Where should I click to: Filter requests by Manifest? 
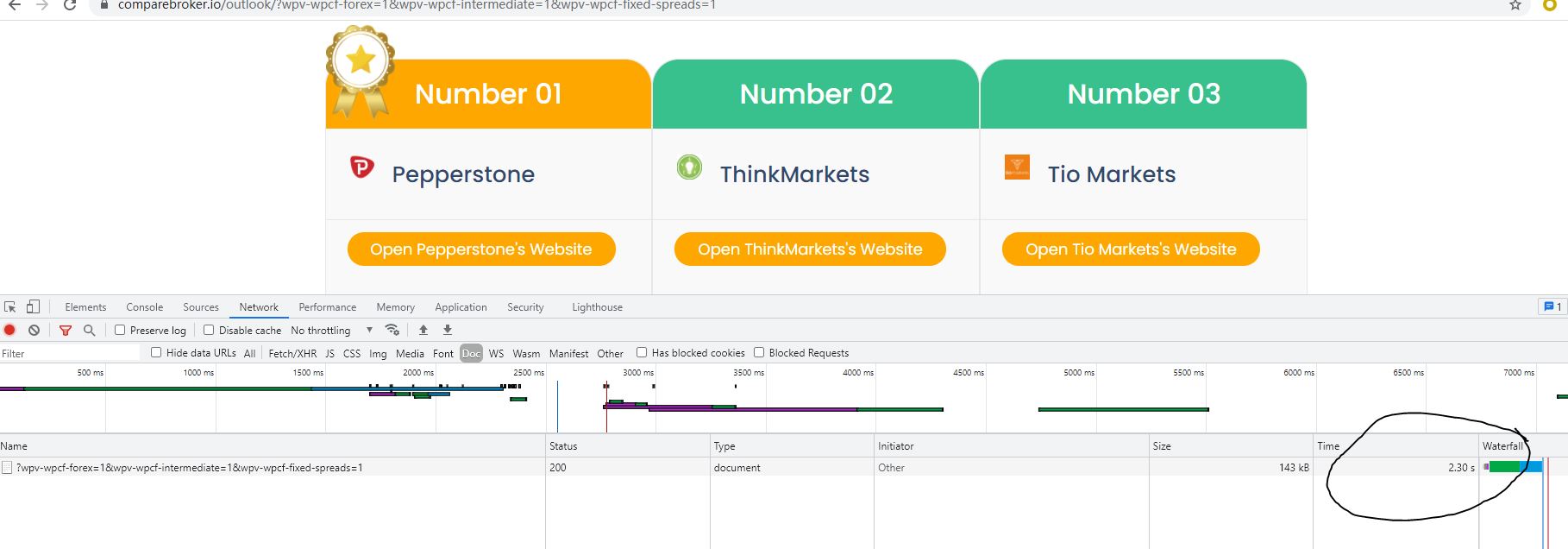pyautogui.click(x=568, y=353)
